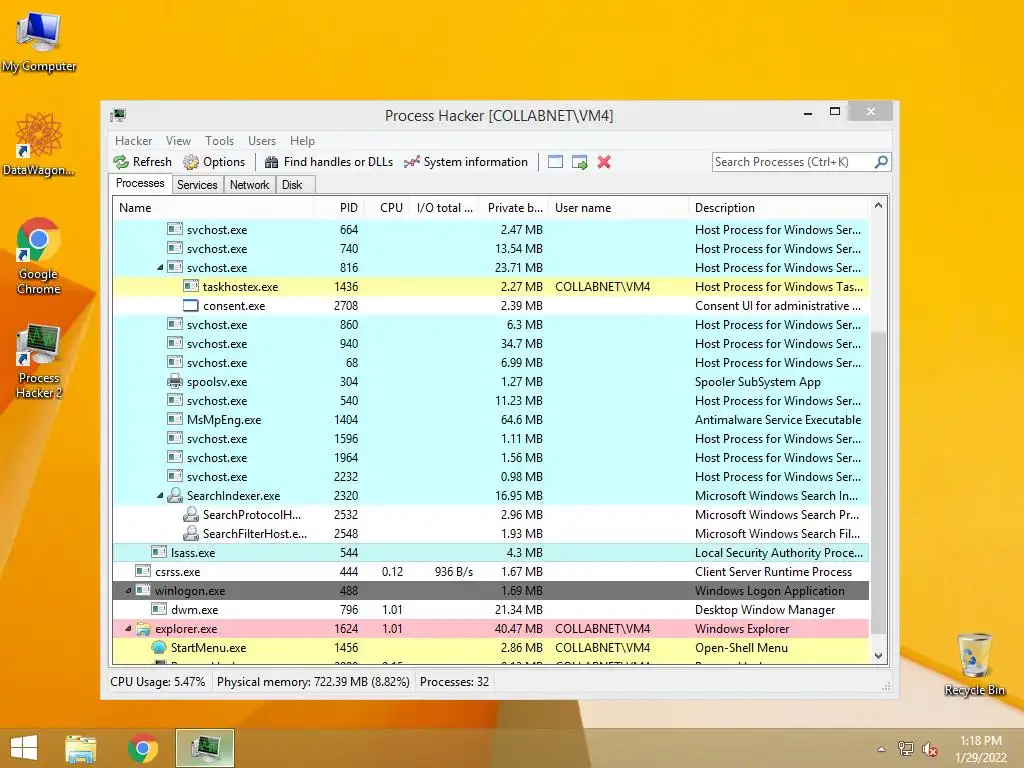Click Process Hacker title bar icon
This screenshot has height=768, width=1024.
coord(118,116)
